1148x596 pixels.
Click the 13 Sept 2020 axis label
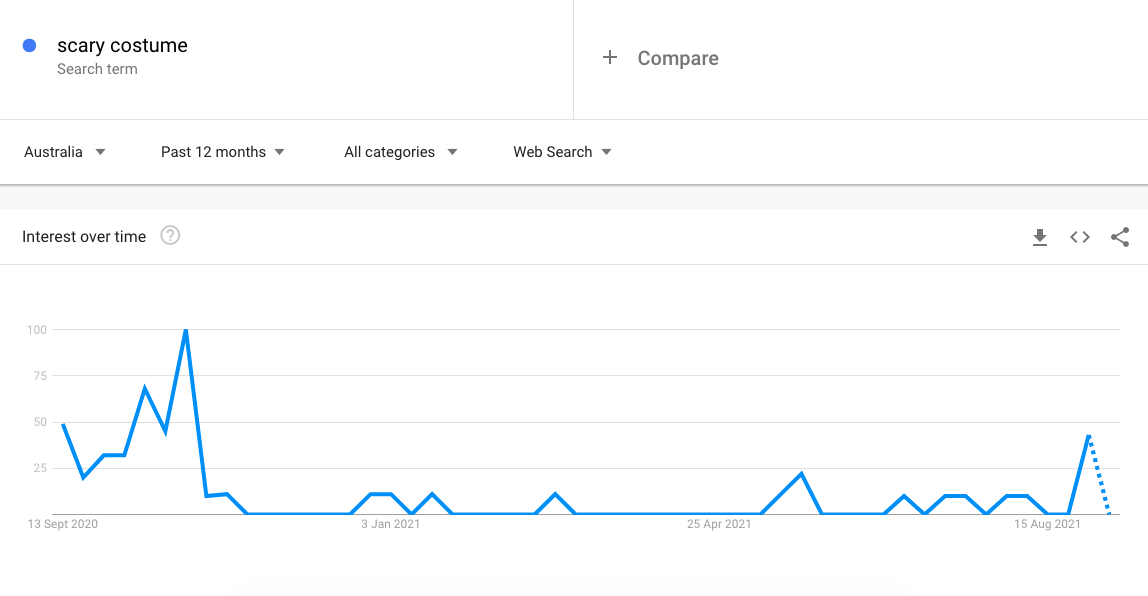pos(62,524)
